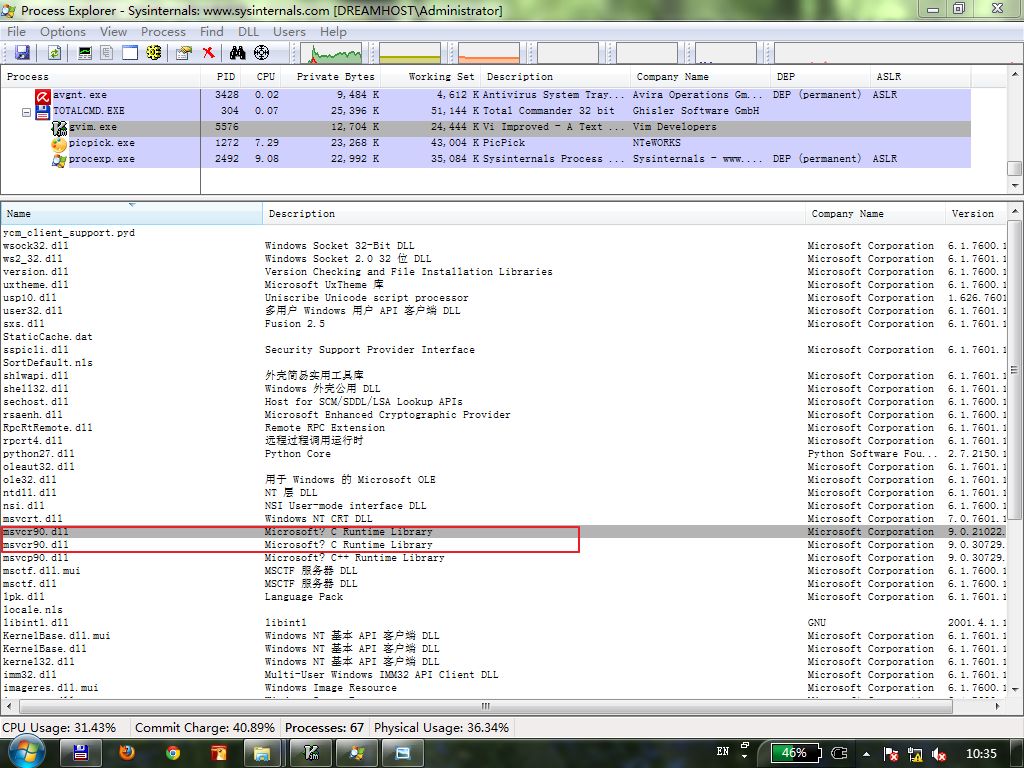Sort by DEP column header
Image resolution: width=1024 pixels, height=768 pixels.
[820, 76]
